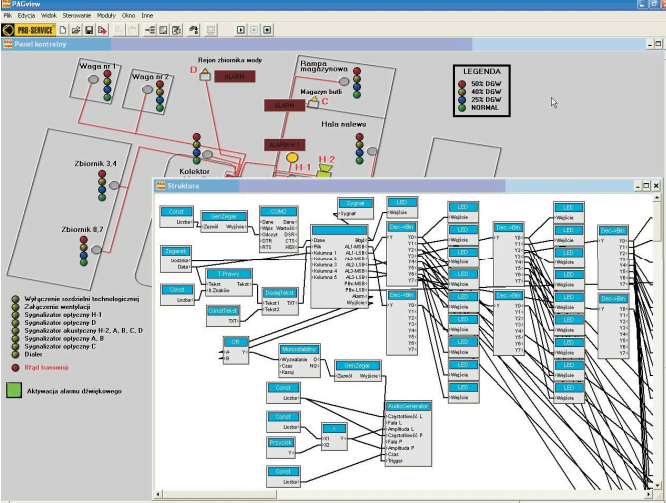Click Struktura horizontal scrollbar left arrow
The height and width of the screenshot is (503, 666).
158,494
